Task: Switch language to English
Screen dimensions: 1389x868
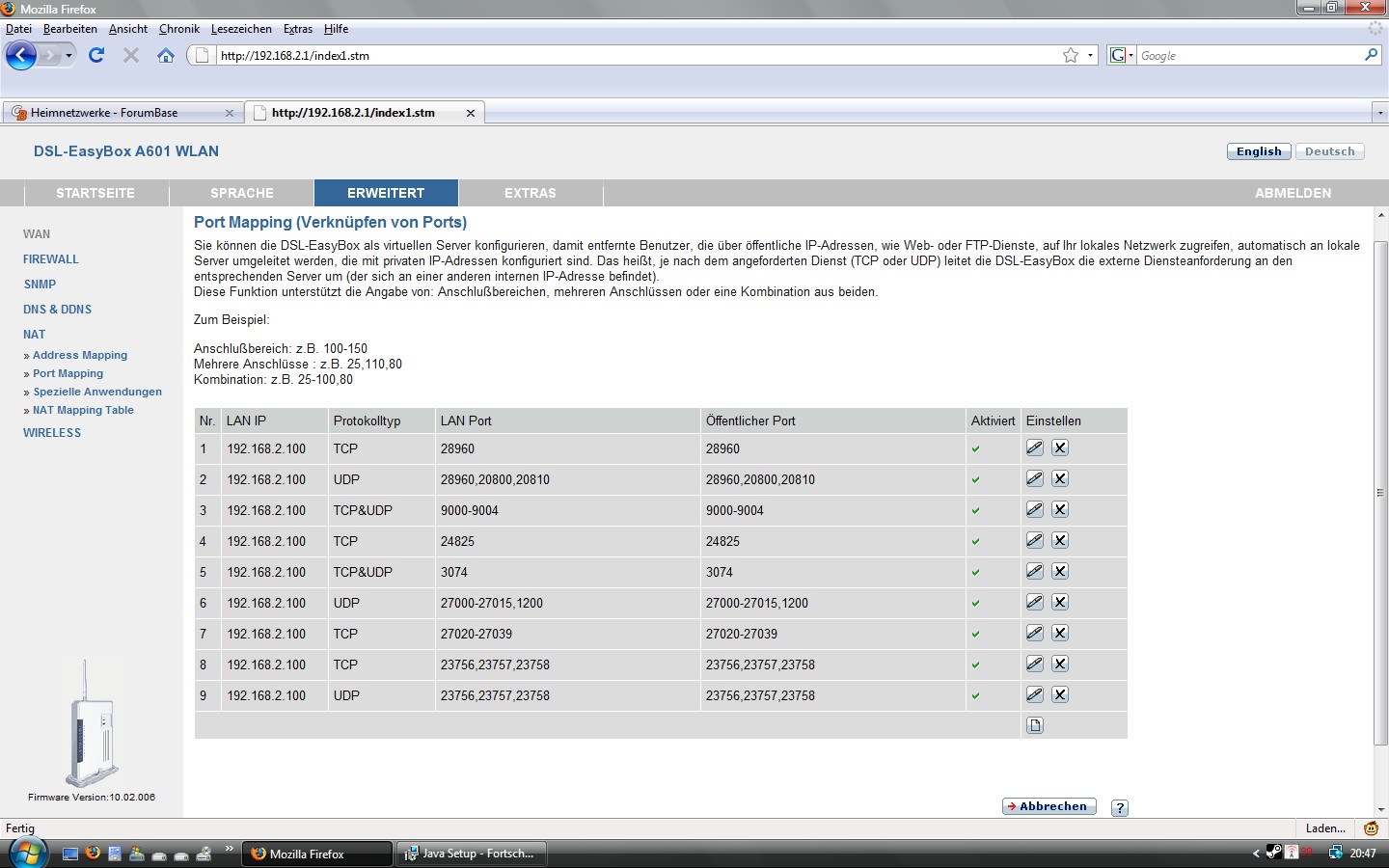Action: click(x=1259, y=151)
